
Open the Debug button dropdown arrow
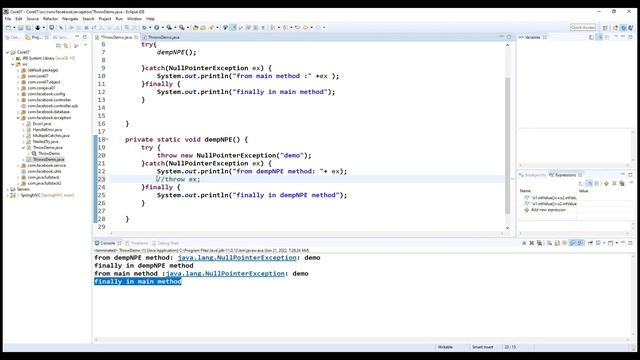coord(150,27)
